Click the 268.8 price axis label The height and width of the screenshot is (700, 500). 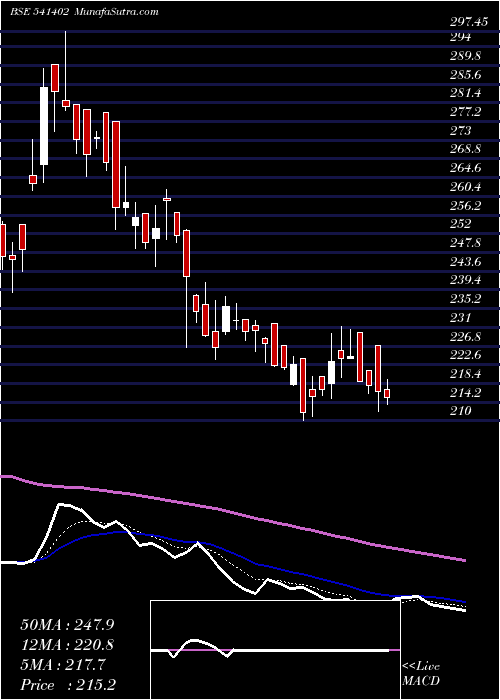(x=465, y=150)
